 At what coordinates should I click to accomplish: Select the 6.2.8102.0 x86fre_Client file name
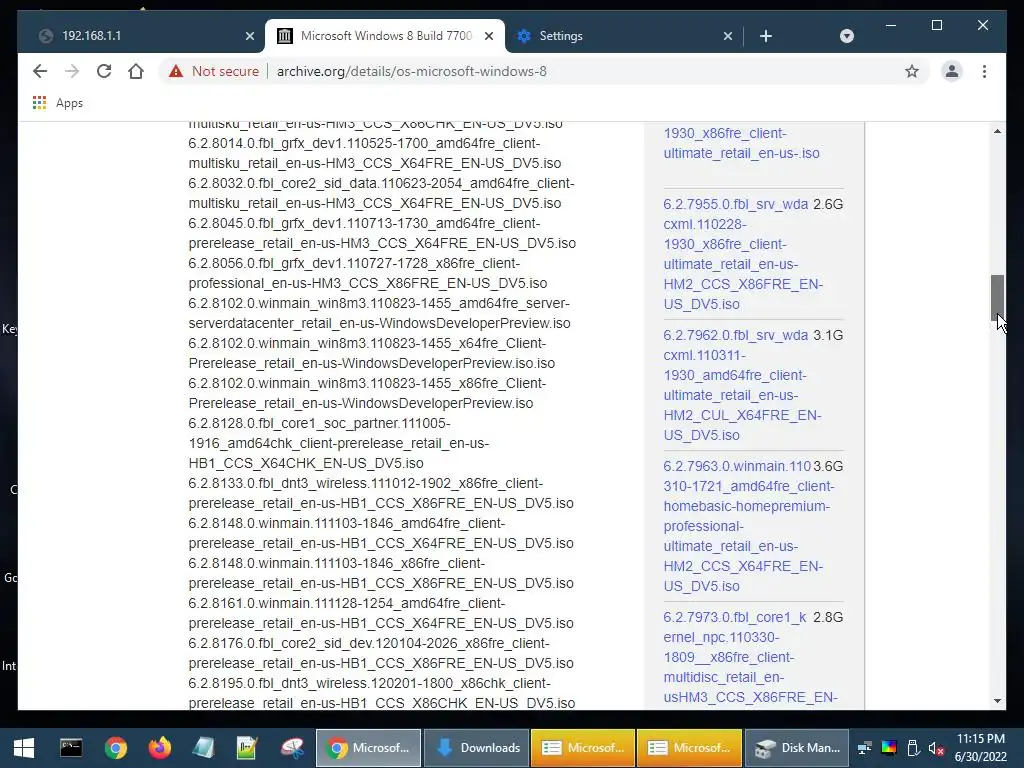[x=367, y=393]
